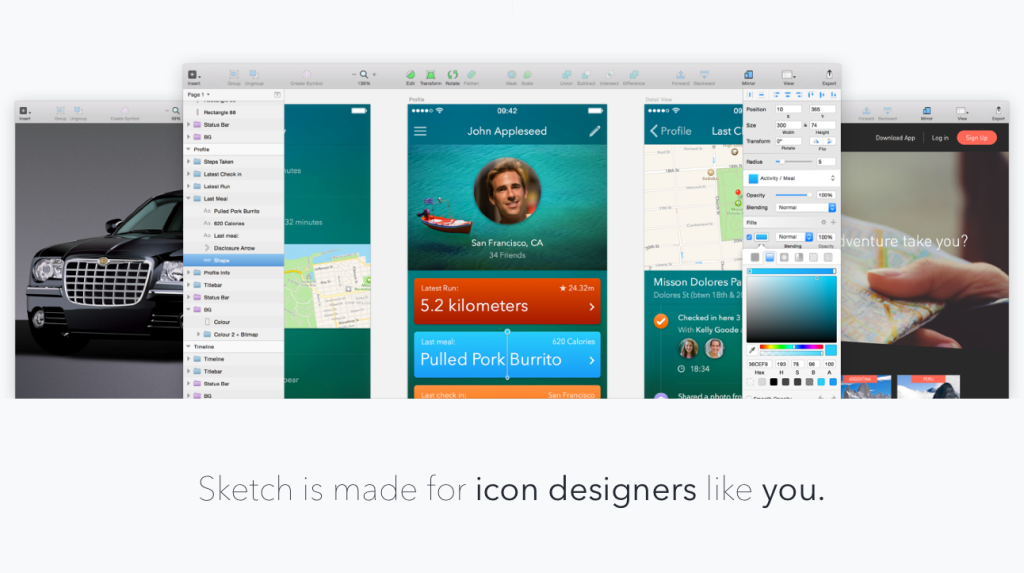Zoom in with the plus beside the magnifier
The height and width of the screenshot is (573, 1024).
pos(374,74)
